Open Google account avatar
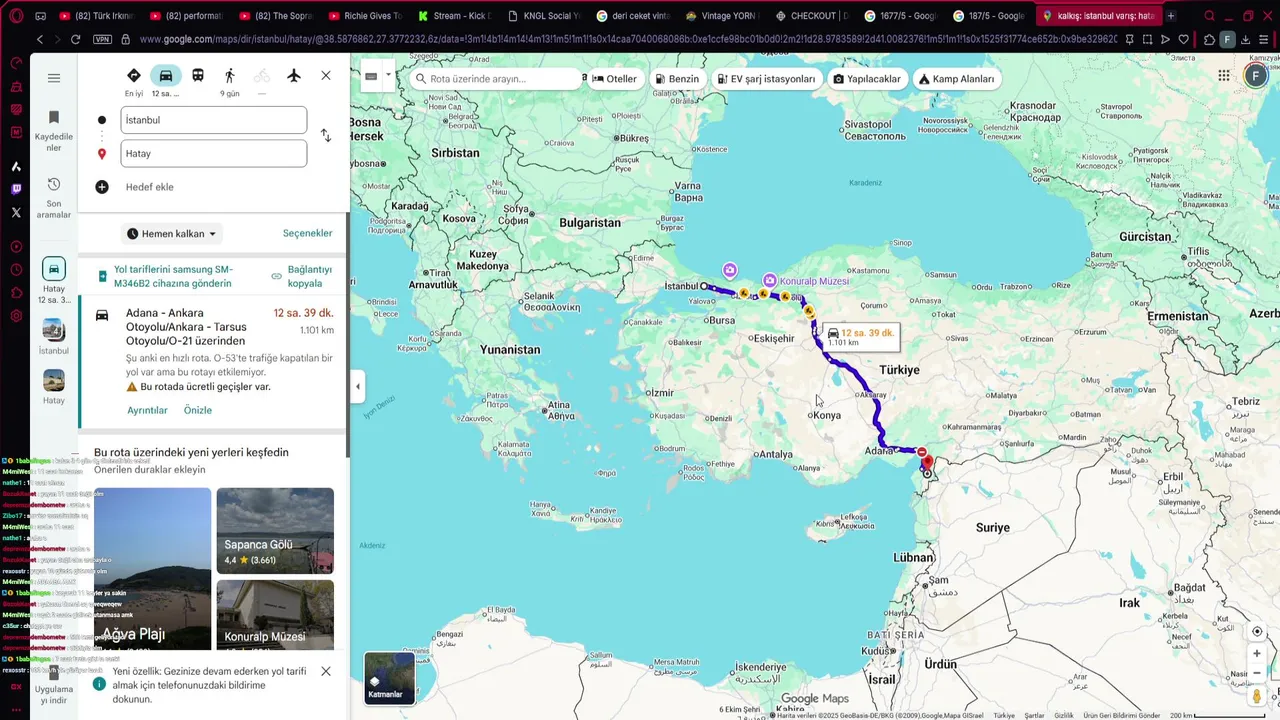 1256,76
